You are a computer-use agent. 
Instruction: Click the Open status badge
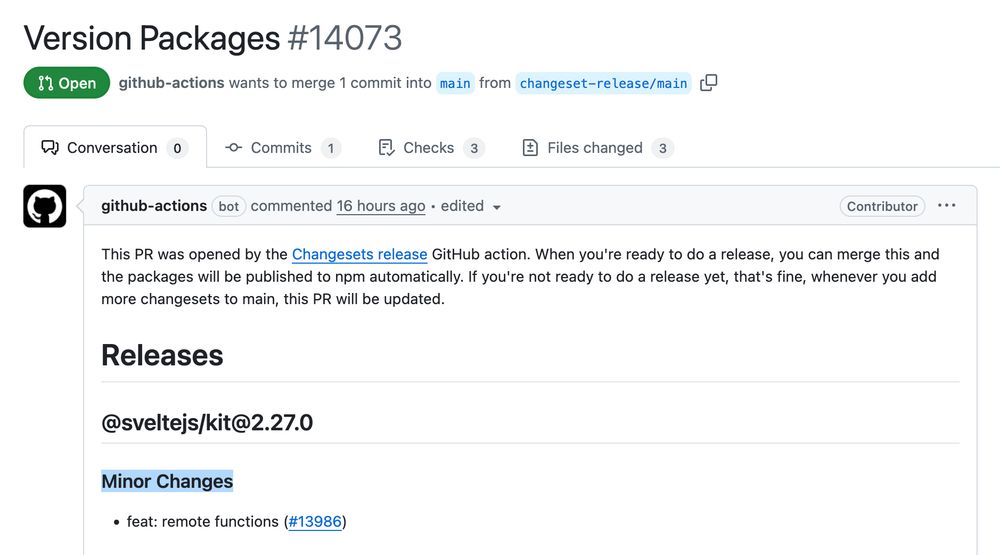point(66,83)
